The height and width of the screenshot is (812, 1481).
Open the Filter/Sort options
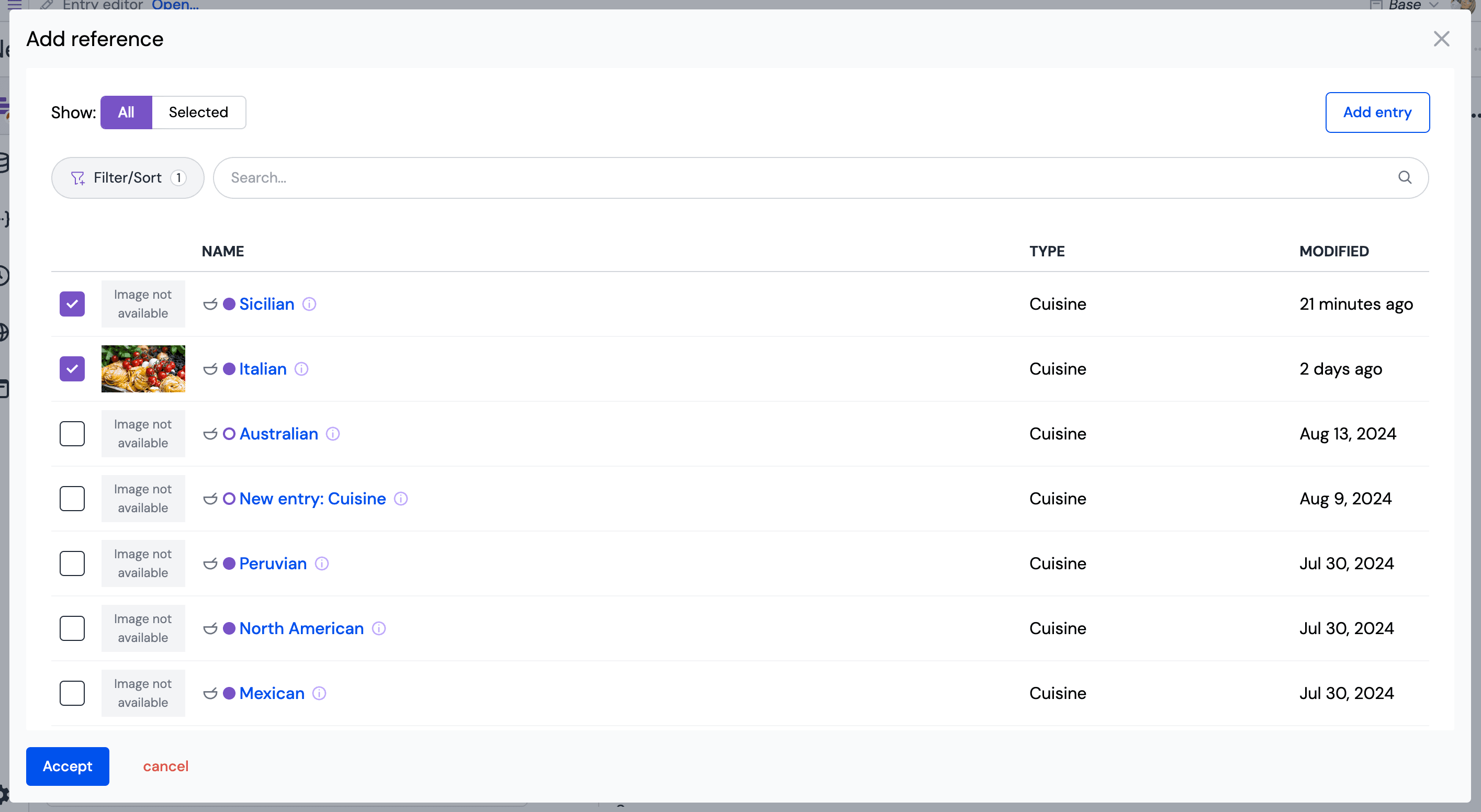(128, 178)
